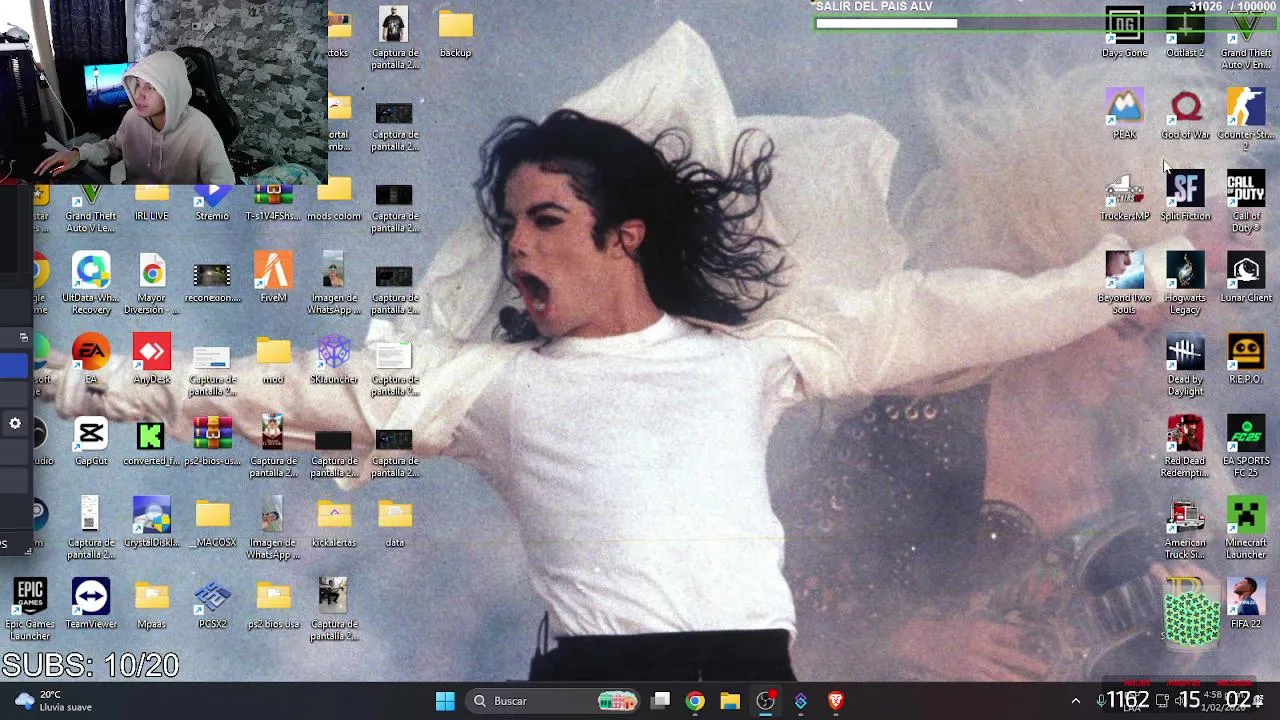Screen dimensions: 1280x720
Task: Open the PEAK game icon
Action: click(x=1124, y=114)
